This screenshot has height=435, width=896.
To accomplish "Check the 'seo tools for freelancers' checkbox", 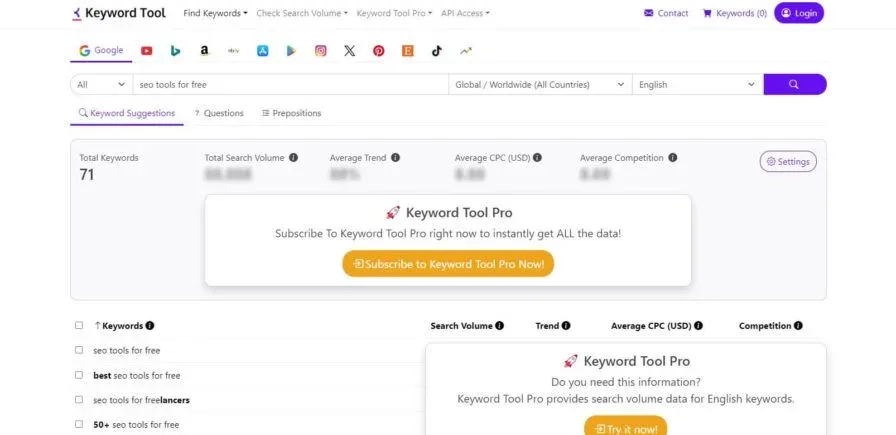I will (x=79, y=400).
